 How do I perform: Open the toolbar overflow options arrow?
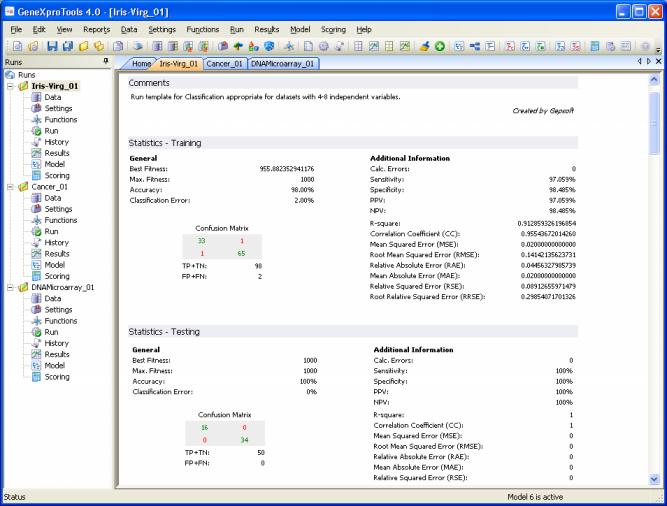click(658, 50)
